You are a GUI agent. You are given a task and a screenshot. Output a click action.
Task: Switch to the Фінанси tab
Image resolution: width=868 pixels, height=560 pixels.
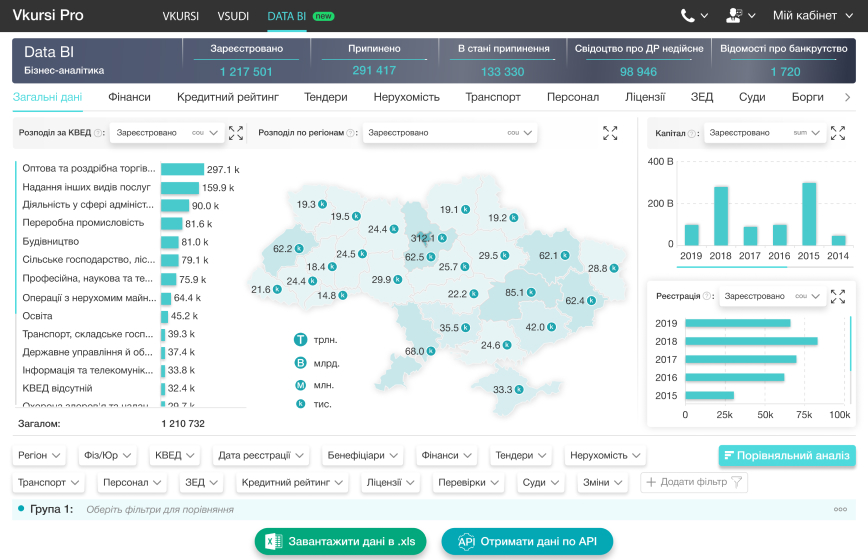[130, 97]
